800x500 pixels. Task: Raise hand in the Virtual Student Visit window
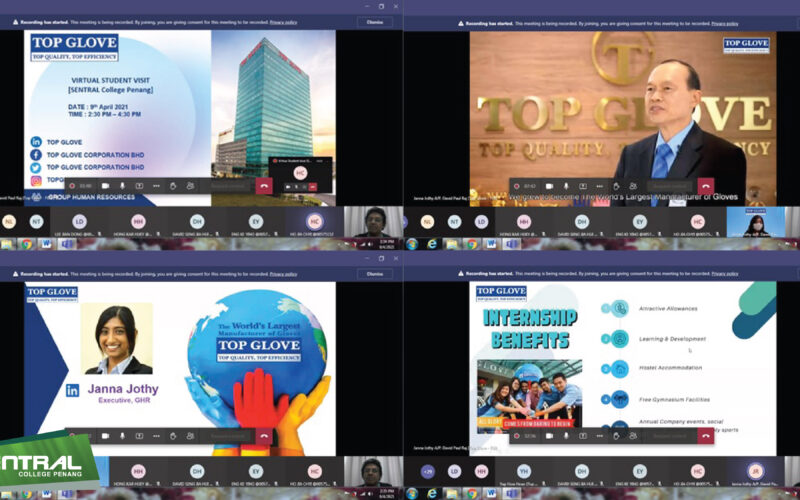(173, 186)
